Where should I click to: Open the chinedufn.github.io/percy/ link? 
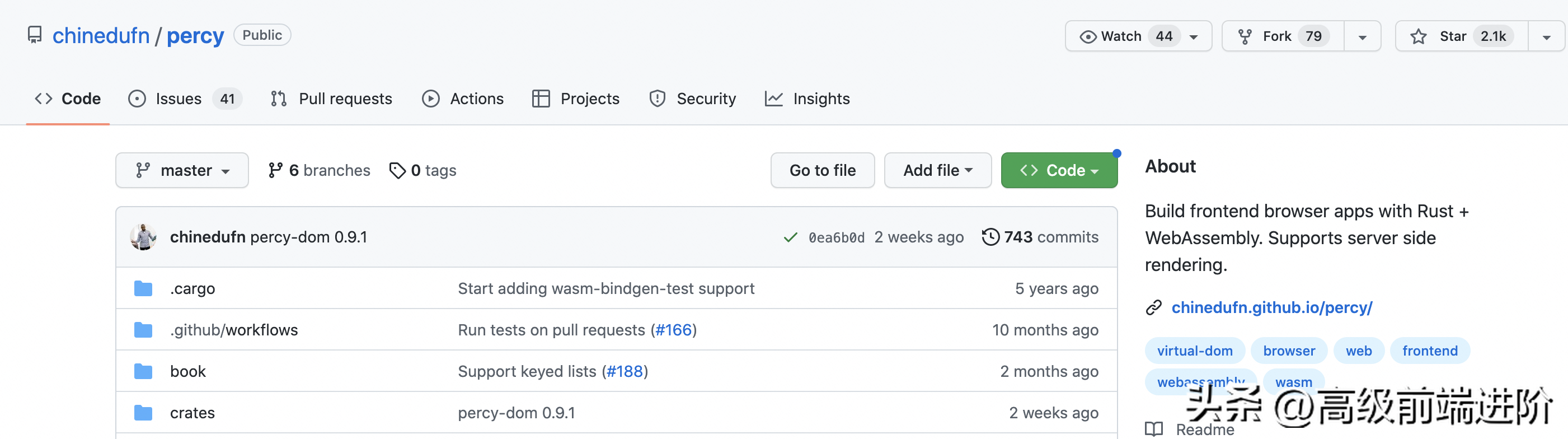pyautogui.click(x=1271, y=307)
